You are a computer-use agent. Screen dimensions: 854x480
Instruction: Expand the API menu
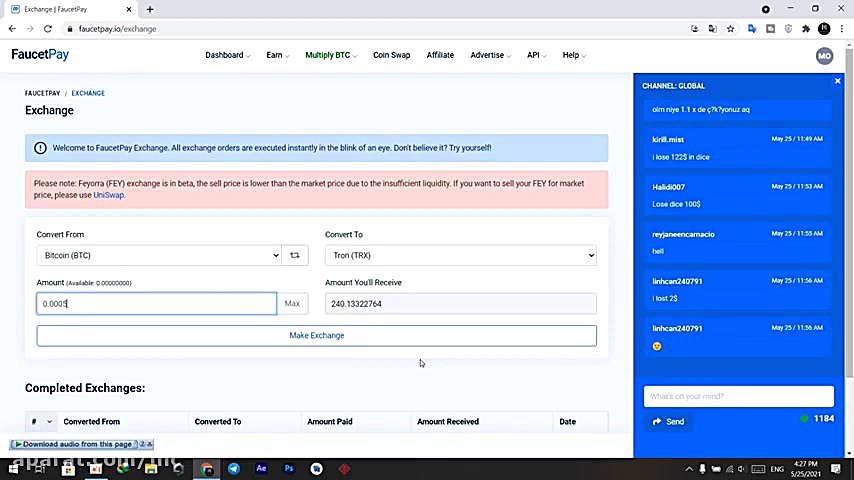pyautogui.click(x=536, y=55)
